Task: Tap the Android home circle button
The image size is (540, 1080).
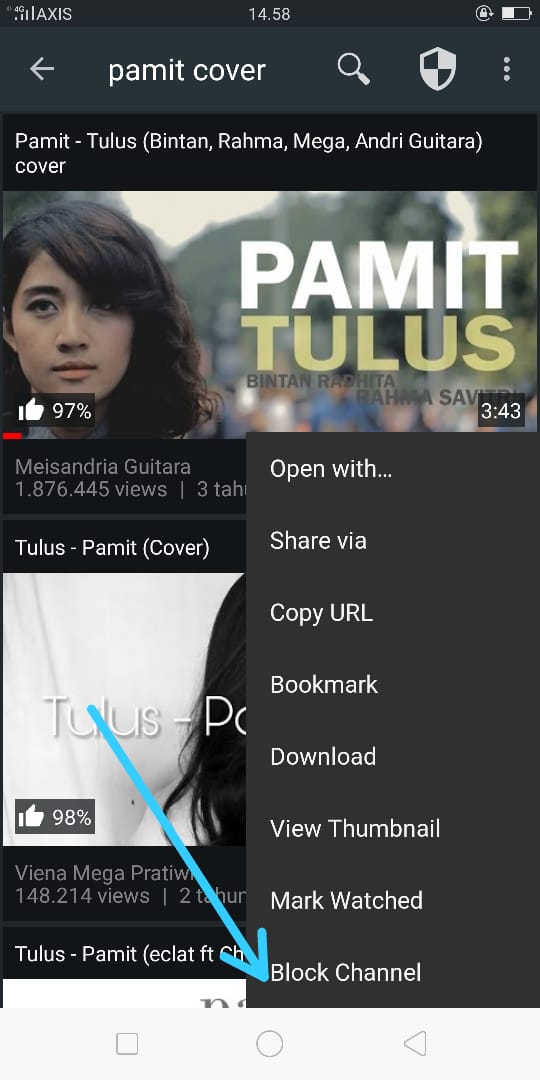Action: [x=269, y=1043]
